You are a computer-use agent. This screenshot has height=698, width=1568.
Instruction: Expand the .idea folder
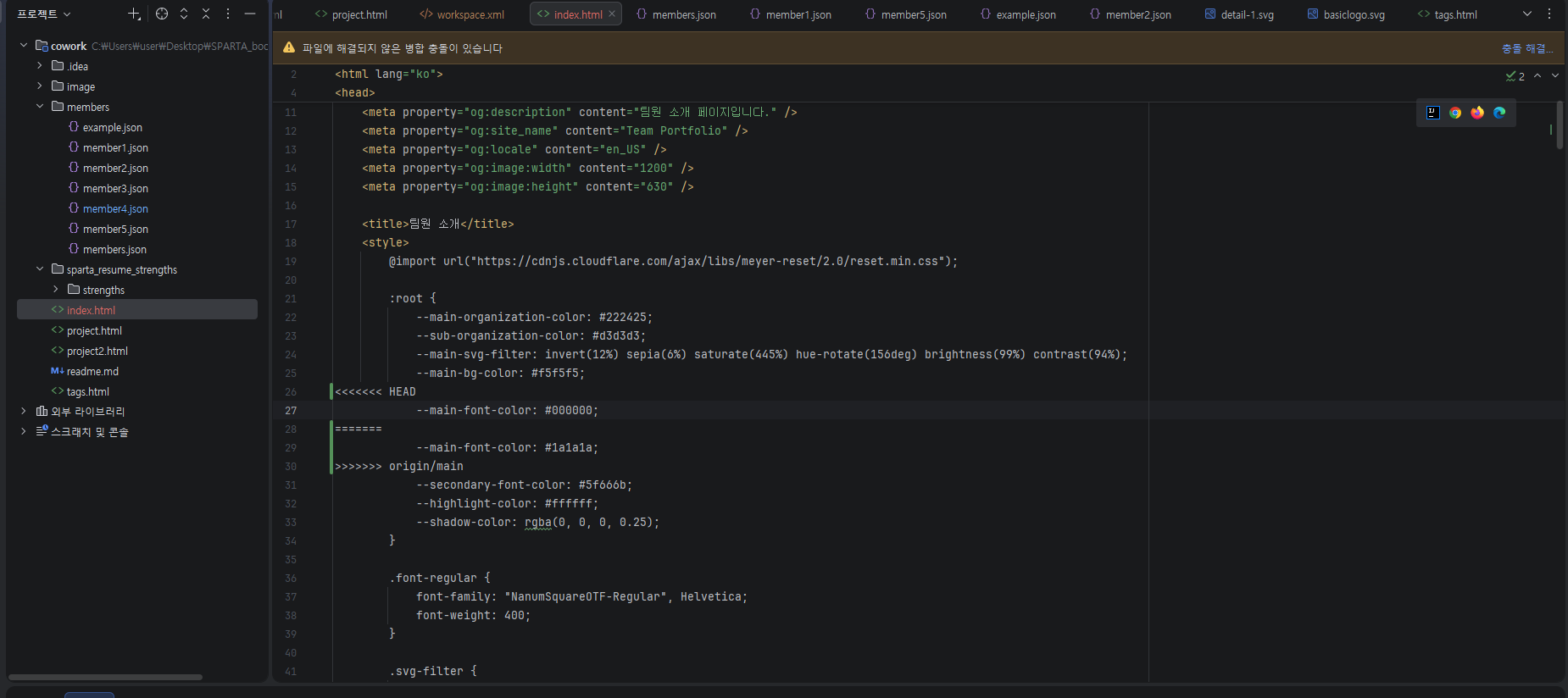tap(40, 66)
